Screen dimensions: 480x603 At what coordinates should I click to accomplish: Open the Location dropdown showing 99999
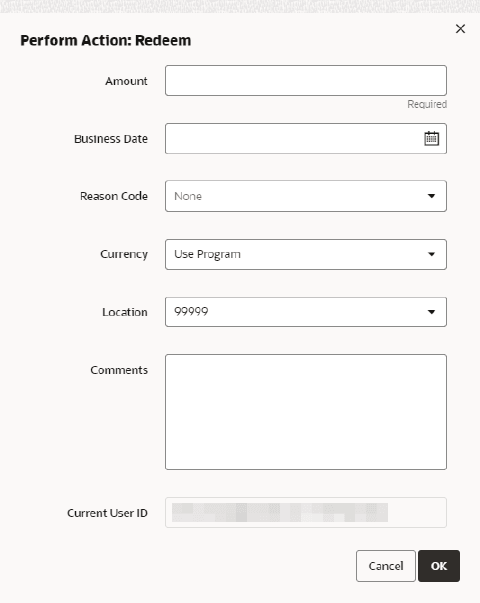pyautogui.click(x=306, y=312)
